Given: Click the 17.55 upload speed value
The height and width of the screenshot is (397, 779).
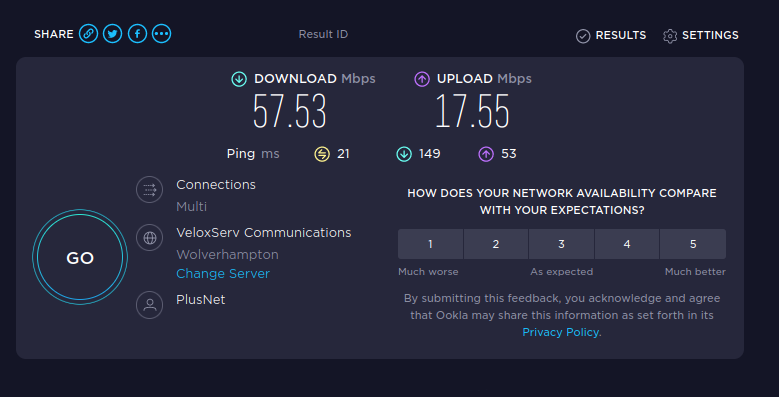Looking at the screenshot, I should (x=472, y=111).
